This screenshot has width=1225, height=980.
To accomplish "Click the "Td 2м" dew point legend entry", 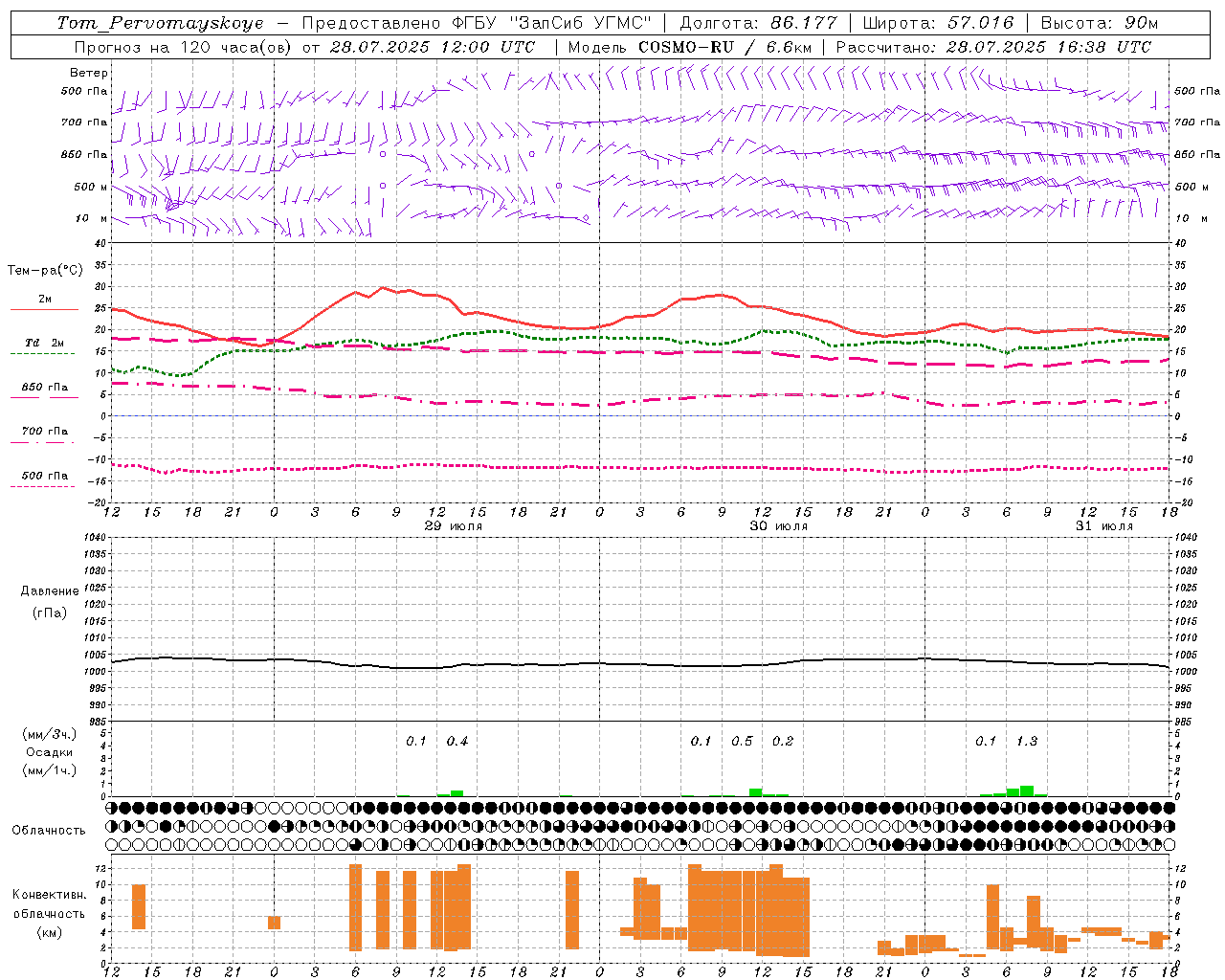I will [45, 343].
